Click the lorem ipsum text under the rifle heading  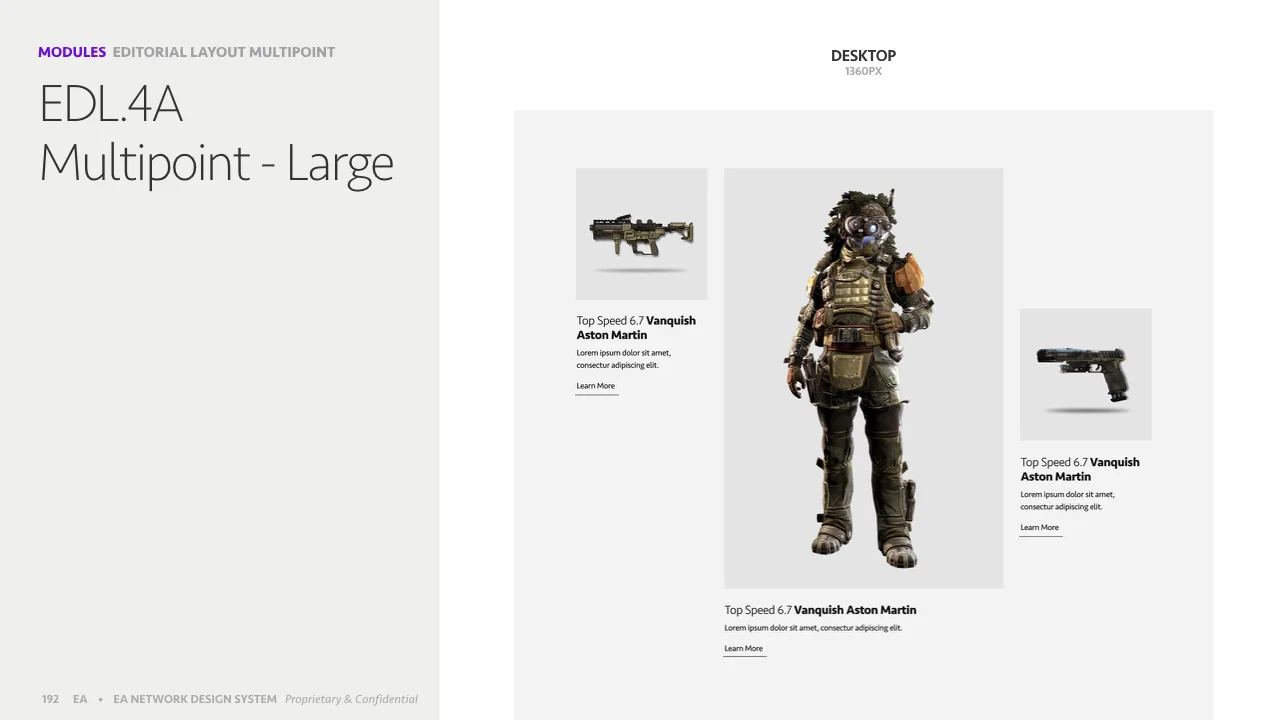pos(624,359)
